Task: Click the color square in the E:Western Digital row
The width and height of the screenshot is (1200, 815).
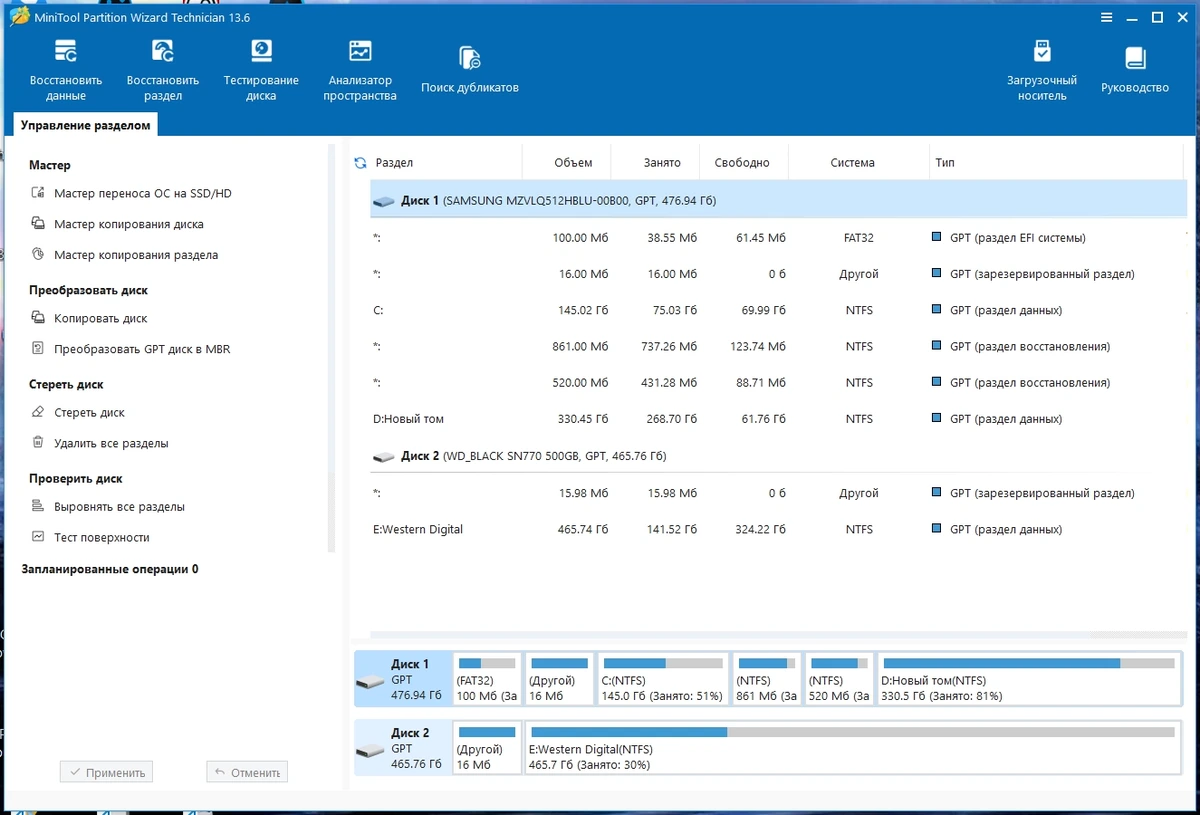Action: tap(936, 529)
